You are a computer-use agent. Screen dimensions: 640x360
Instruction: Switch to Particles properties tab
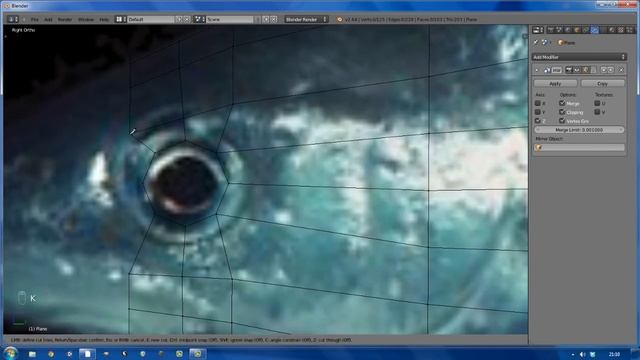coord(629,30)
